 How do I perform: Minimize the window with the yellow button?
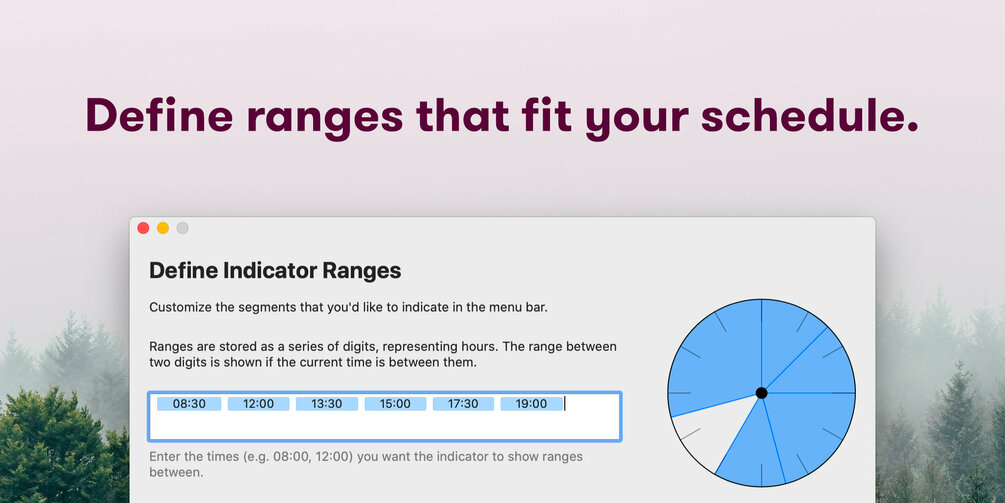(x=163, y=228)
